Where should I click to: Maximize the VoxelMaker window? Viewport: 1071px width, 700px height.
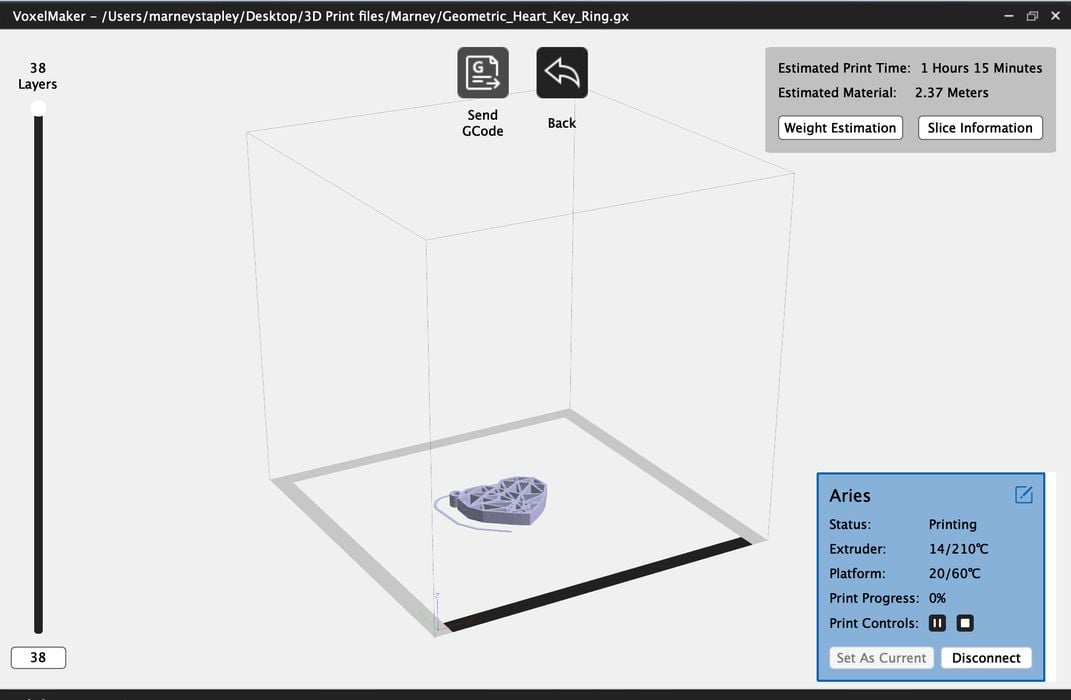coord(1031,15)
